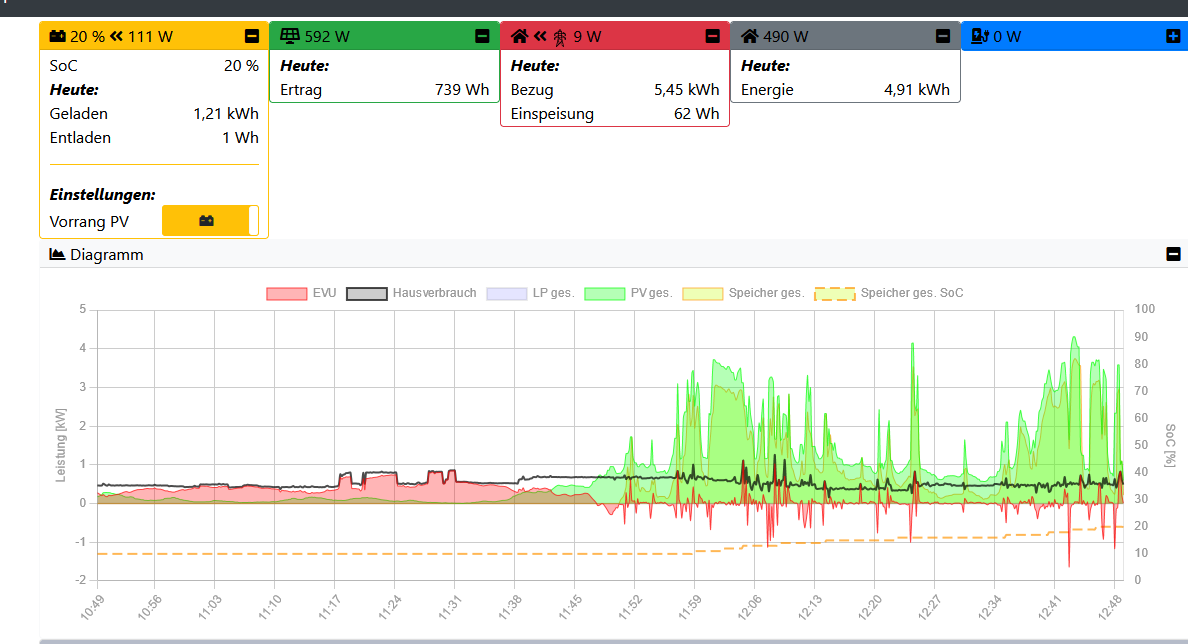
Task: Click the chart icon beside Diagramm
Action: click(x=57, y=255)
